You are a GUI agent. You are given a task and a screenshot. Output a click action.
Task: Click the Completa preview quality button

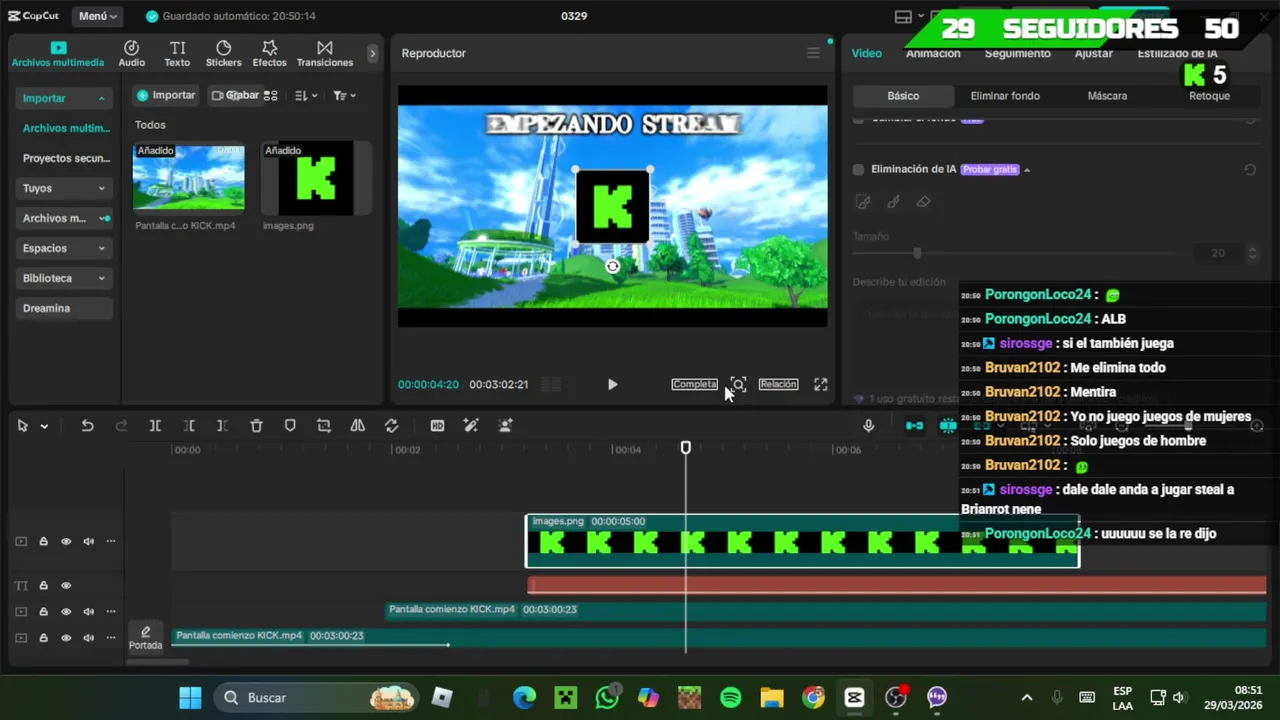(694, 384)
